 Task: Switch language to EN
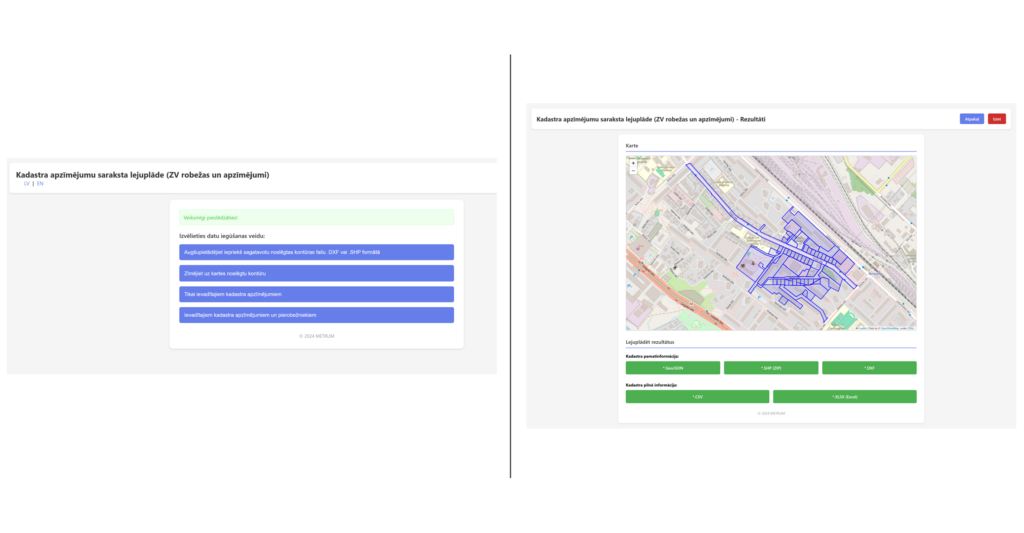pyautogui.click(x=40, y=184)
